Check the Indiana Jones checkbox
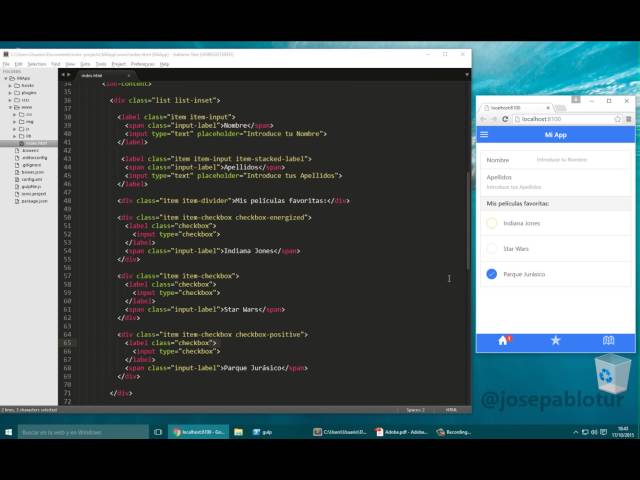The height and width of the screenshot is (480, 640). point(491,223)
